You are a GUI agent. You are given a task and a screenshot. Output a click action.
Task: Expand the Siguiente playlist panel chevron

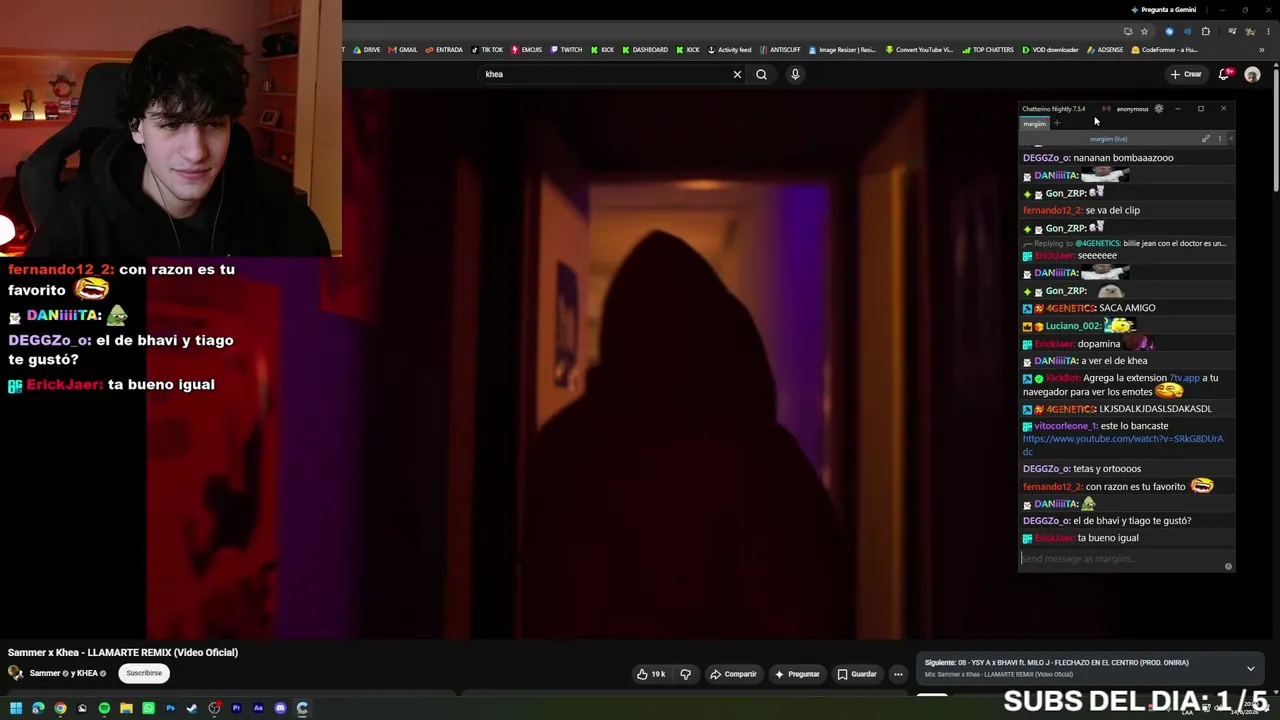pyautogui.click(x=1250, y=668)
